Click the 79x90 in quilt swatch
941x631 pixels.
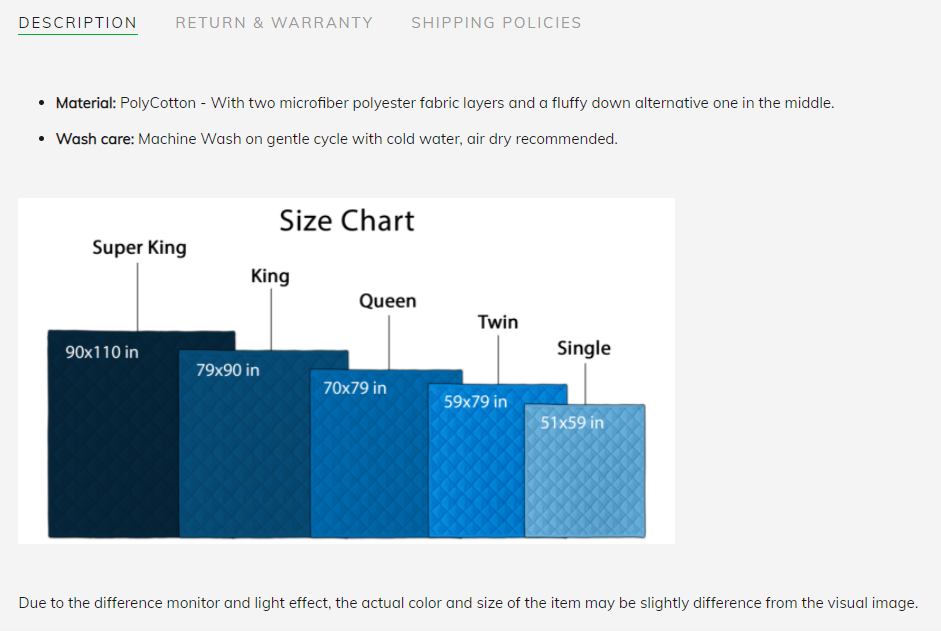click(245, 444)
